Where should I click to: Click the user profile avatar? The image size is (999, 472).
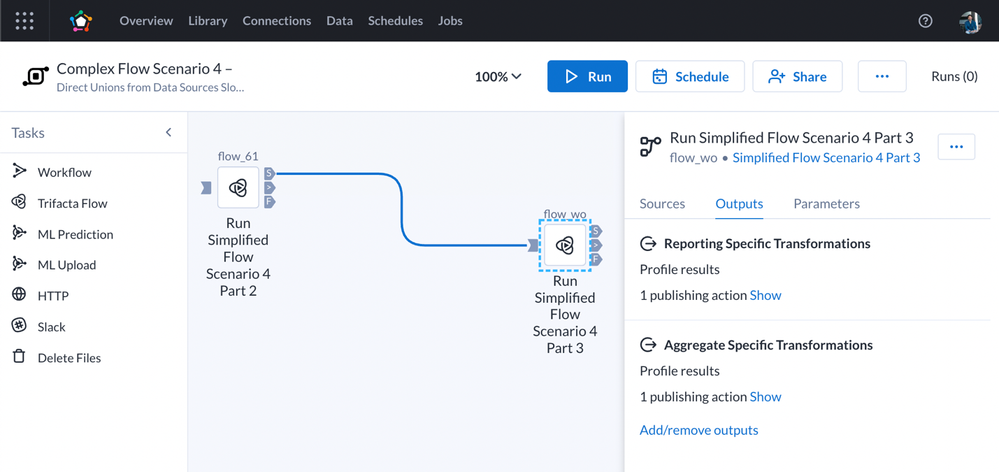(x=969, y=21)
